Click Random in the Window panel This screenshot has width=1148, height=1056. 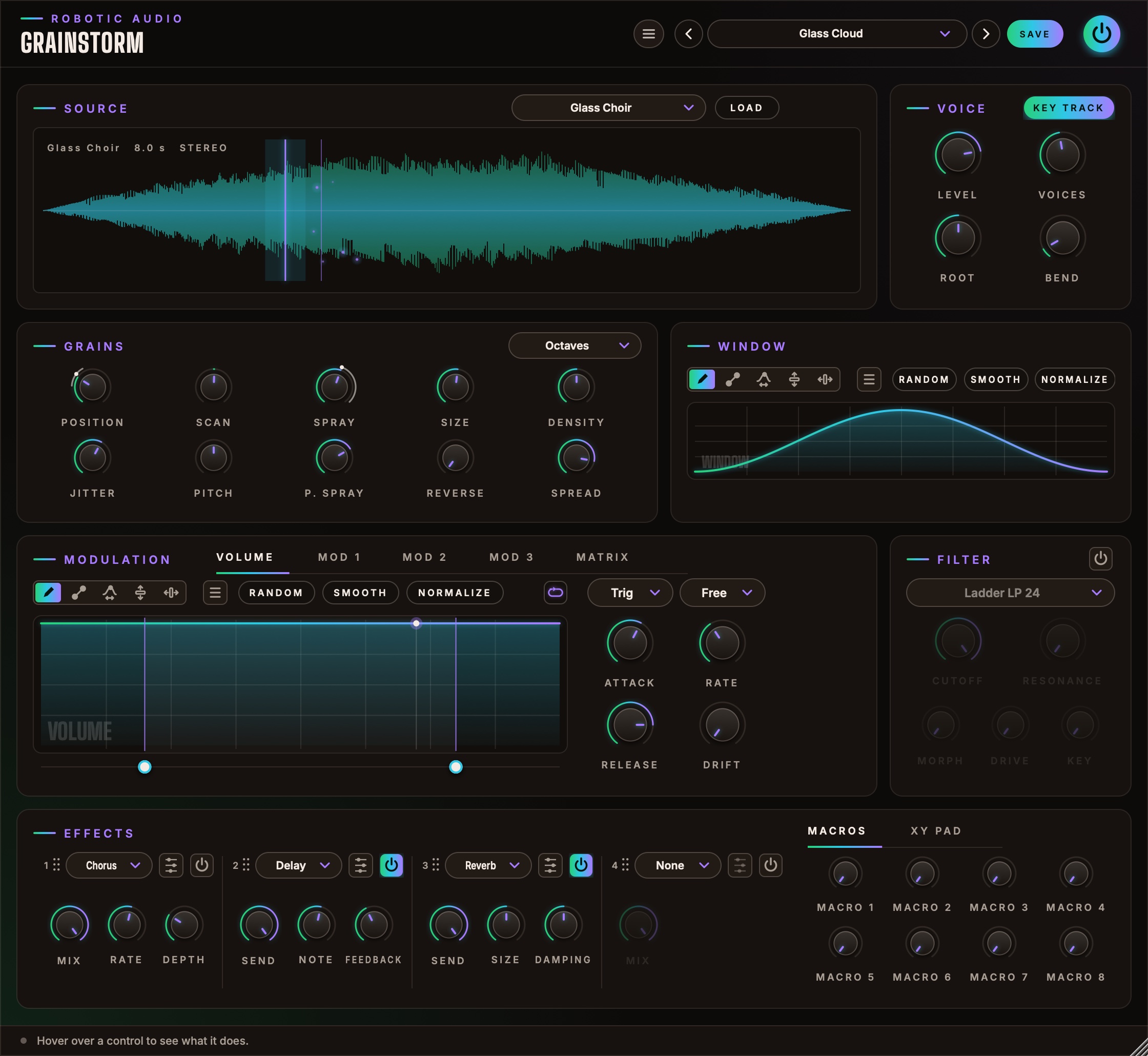(x=924, y=379)
